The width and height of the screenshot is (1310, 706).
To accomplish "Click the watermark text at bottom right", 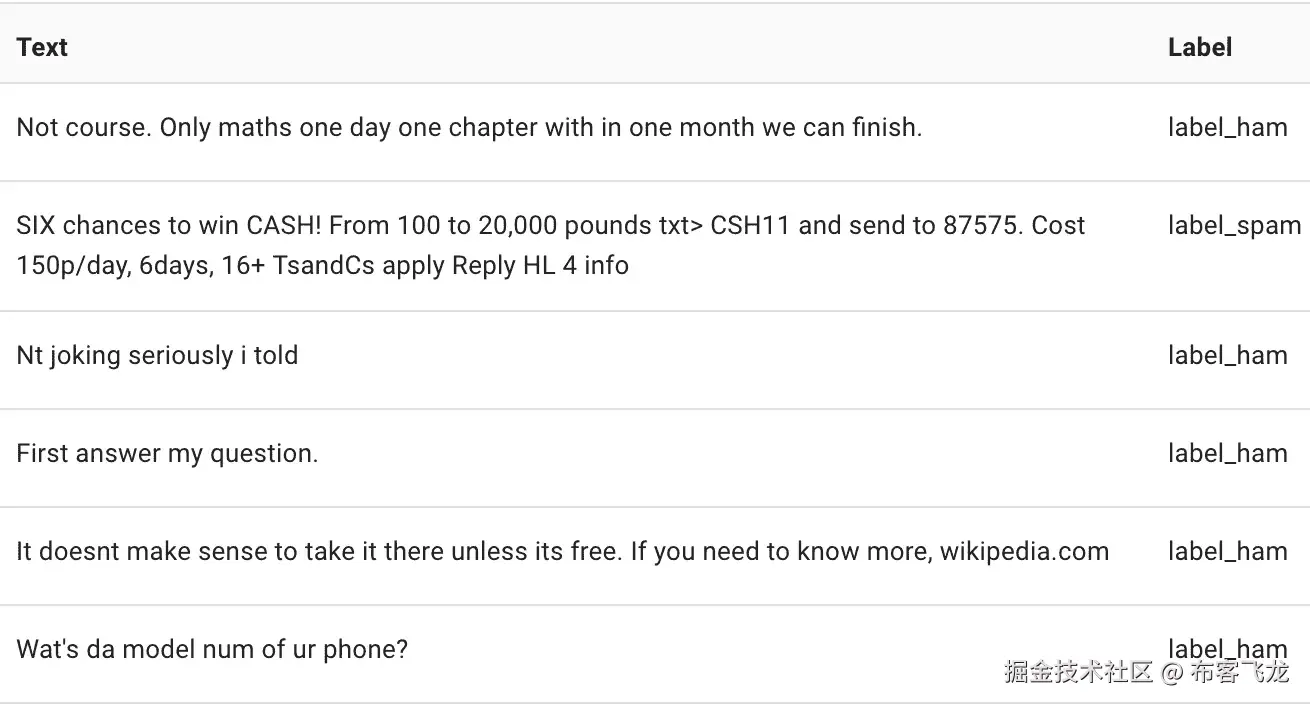I will pos(1146,672).
